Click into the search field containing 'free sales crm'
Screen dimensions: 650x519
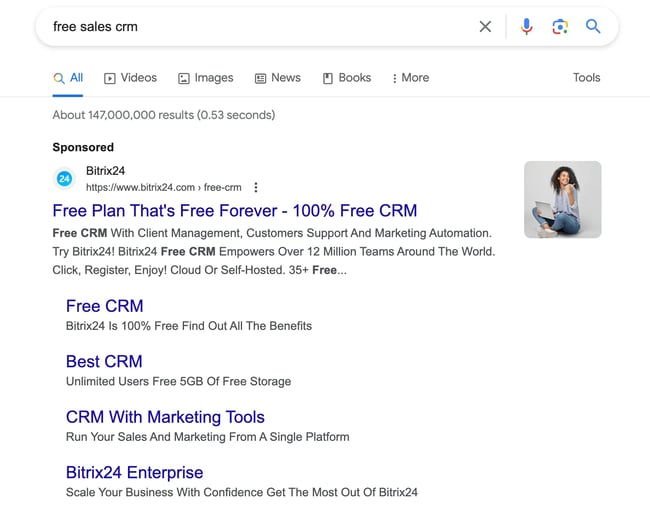point(250,27)
